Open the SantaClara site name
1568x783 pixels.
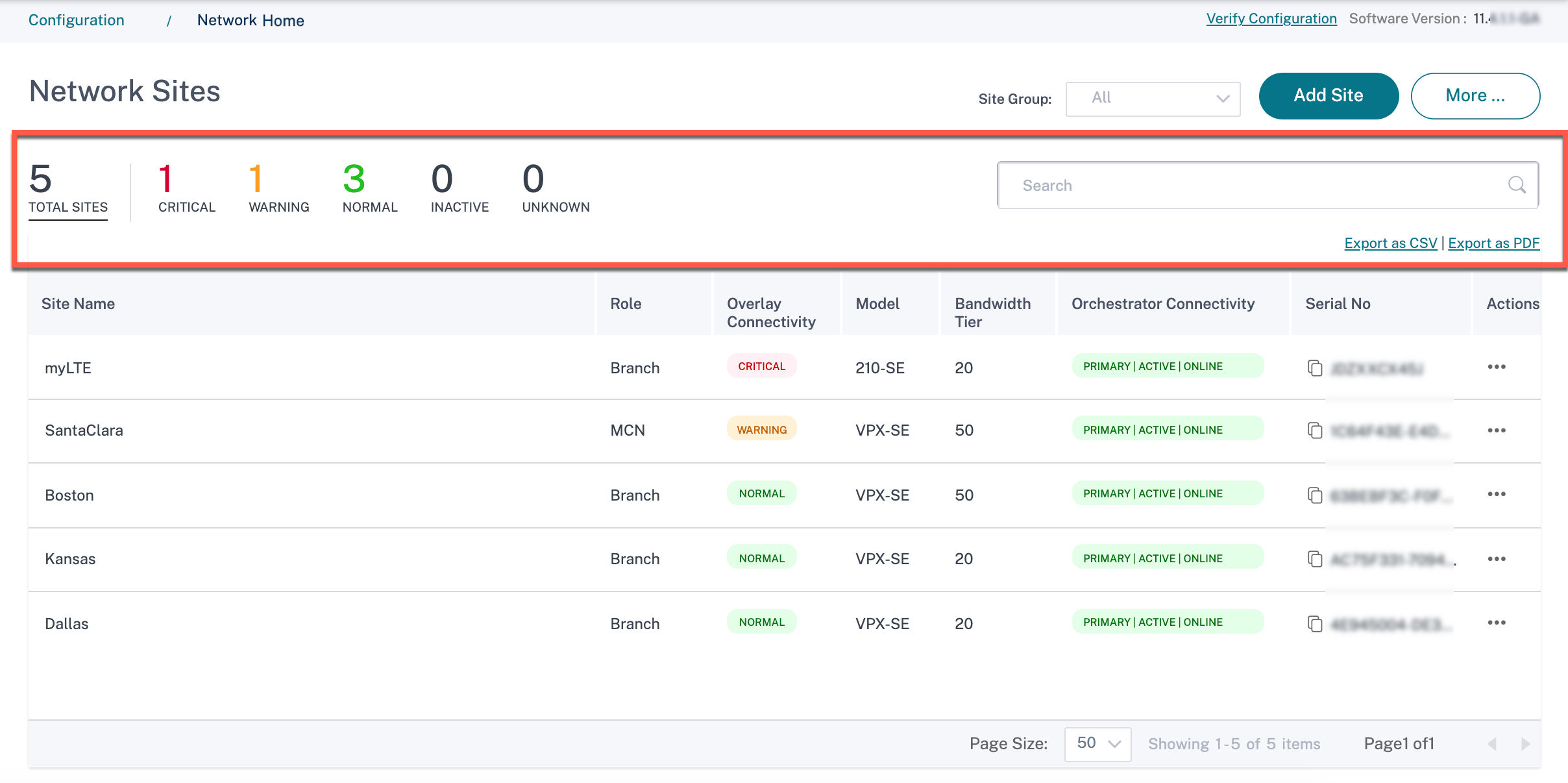point(84,430)
